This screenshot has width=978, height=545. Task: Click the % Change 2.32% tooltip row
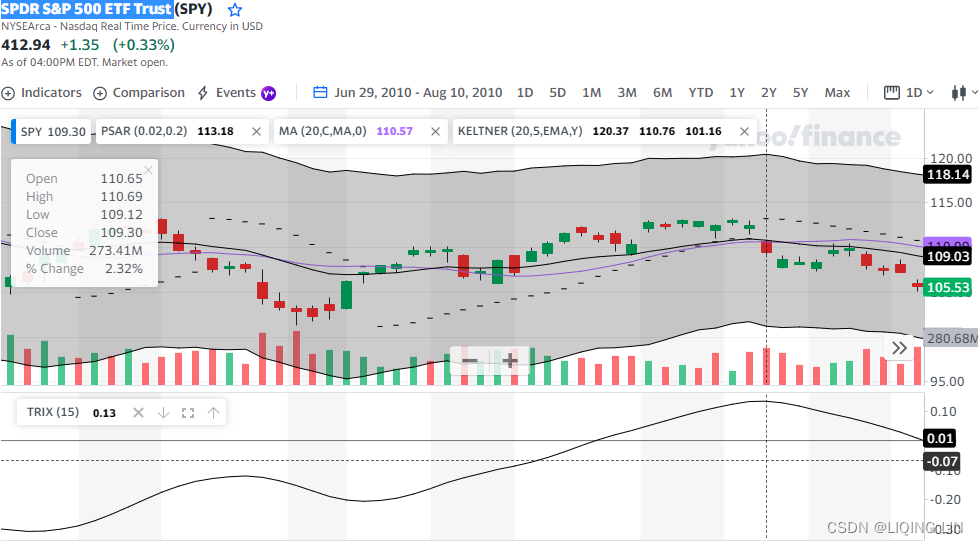84,269
